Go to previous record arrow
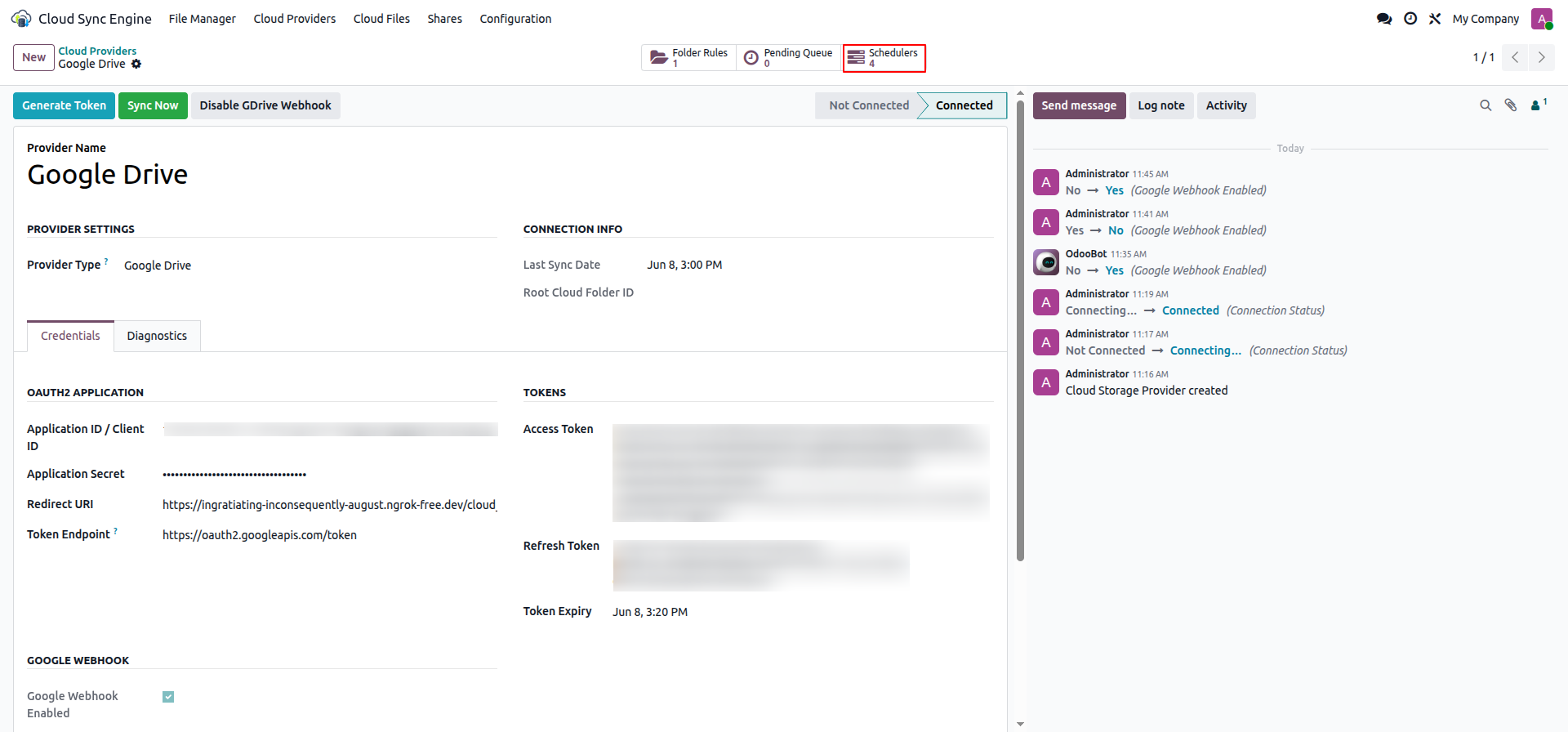 [x=1515, y=57]
